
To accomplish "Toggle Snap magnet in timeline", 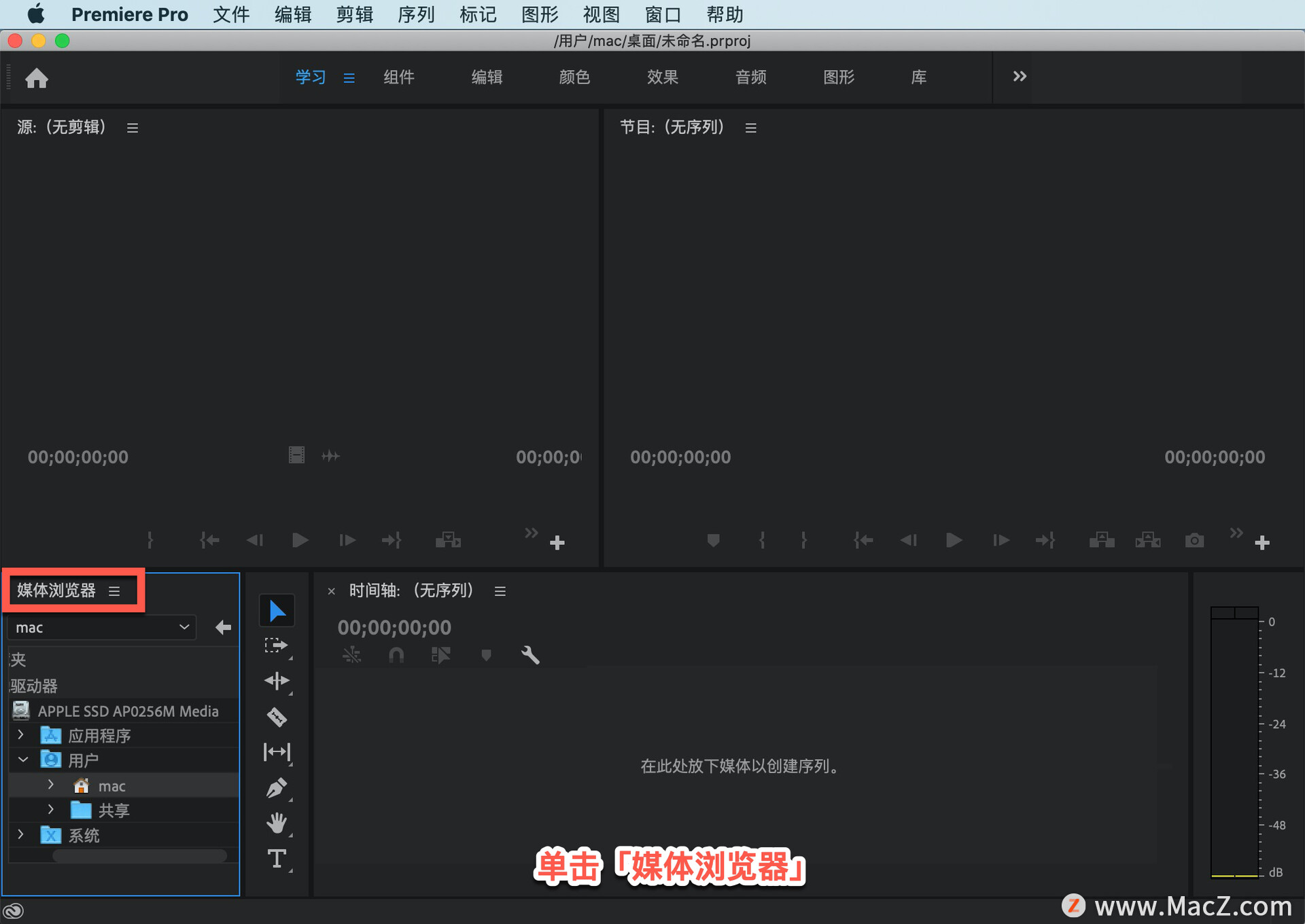I will tap(396, 655).
